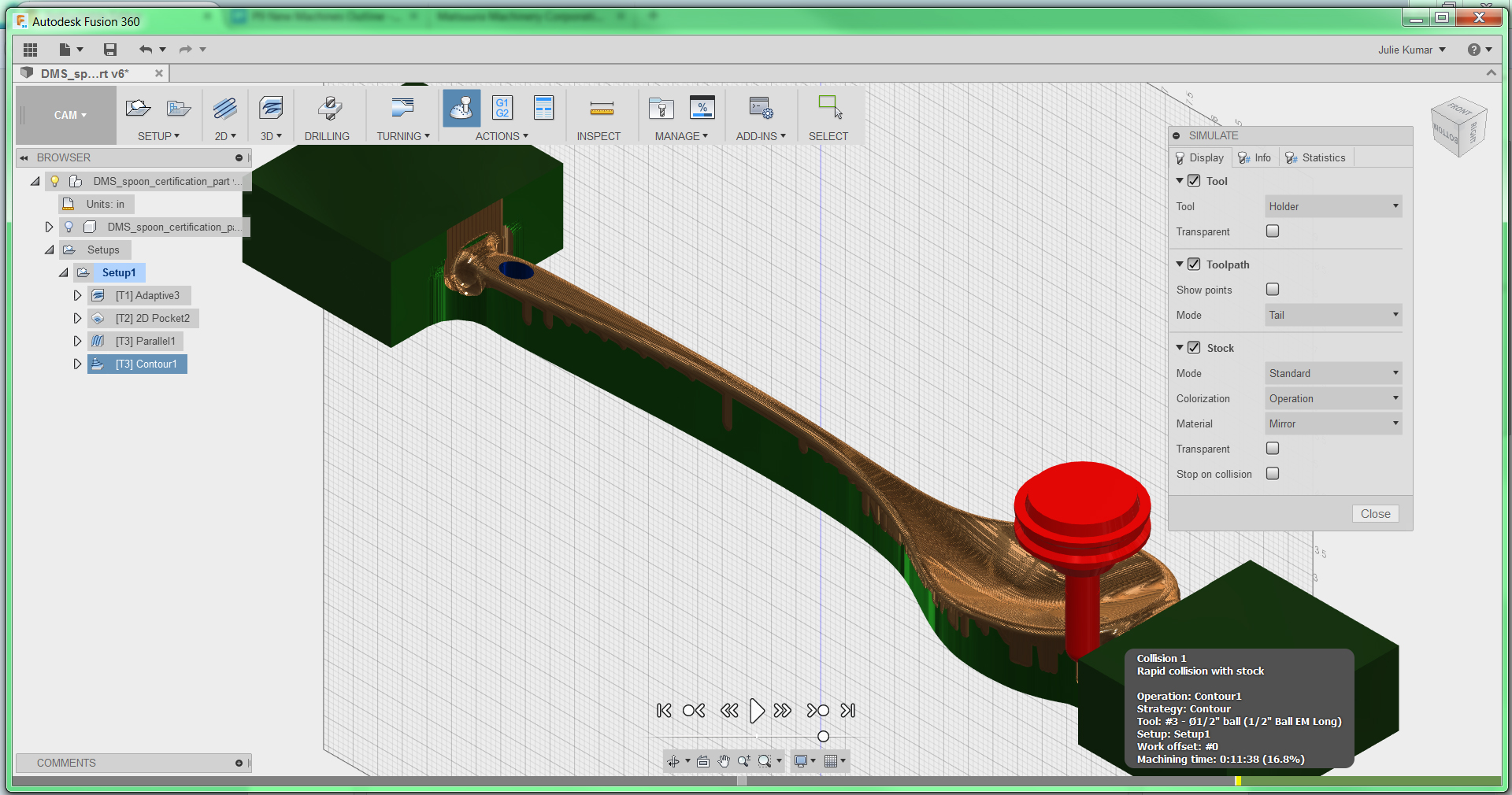Click the Redo arrow icon
The height and width of the screenshot is (795, 1512).
click(185, 50)
